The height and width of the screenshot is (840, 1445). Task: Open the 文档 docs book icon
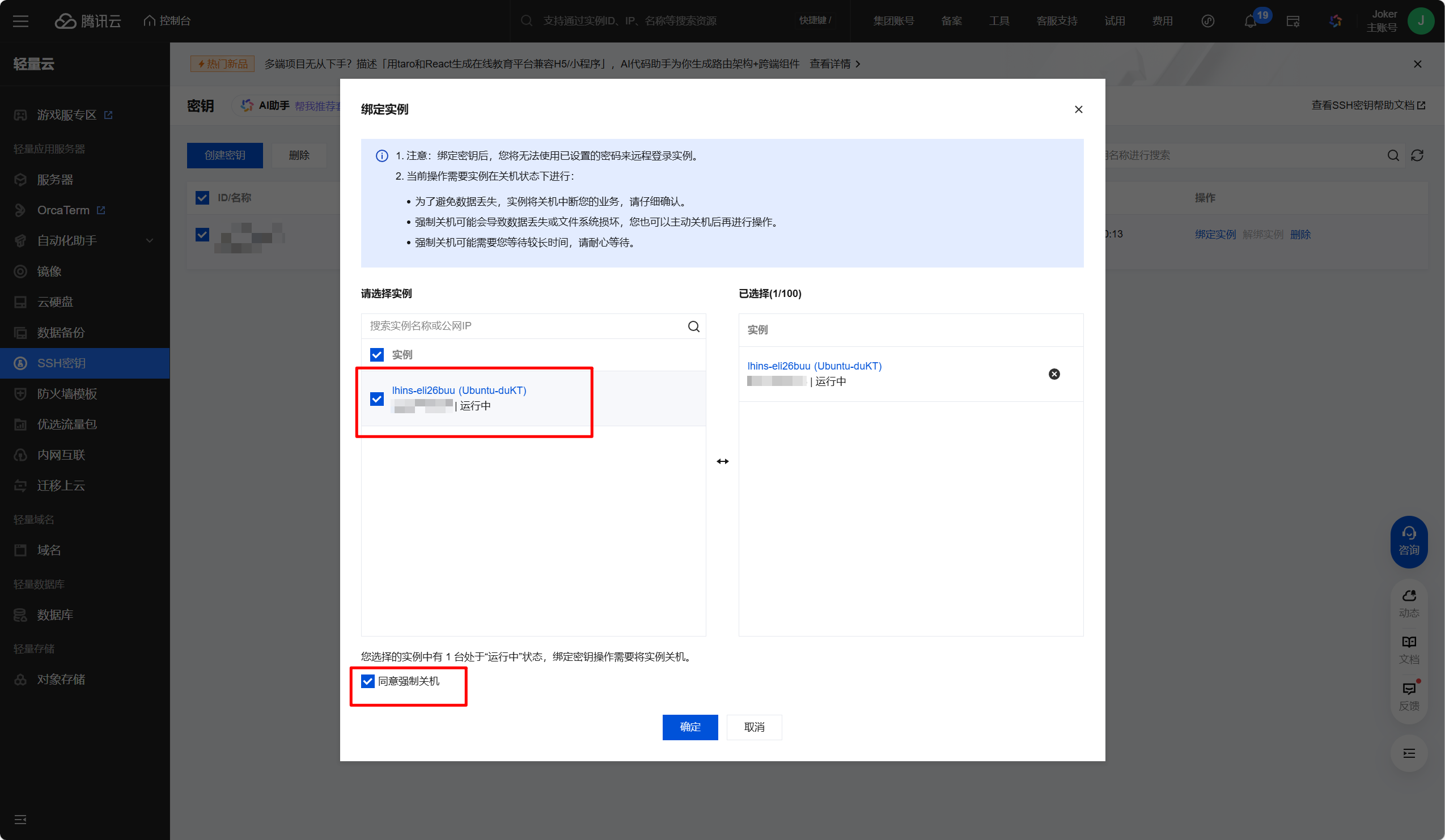click(1409, 649)
